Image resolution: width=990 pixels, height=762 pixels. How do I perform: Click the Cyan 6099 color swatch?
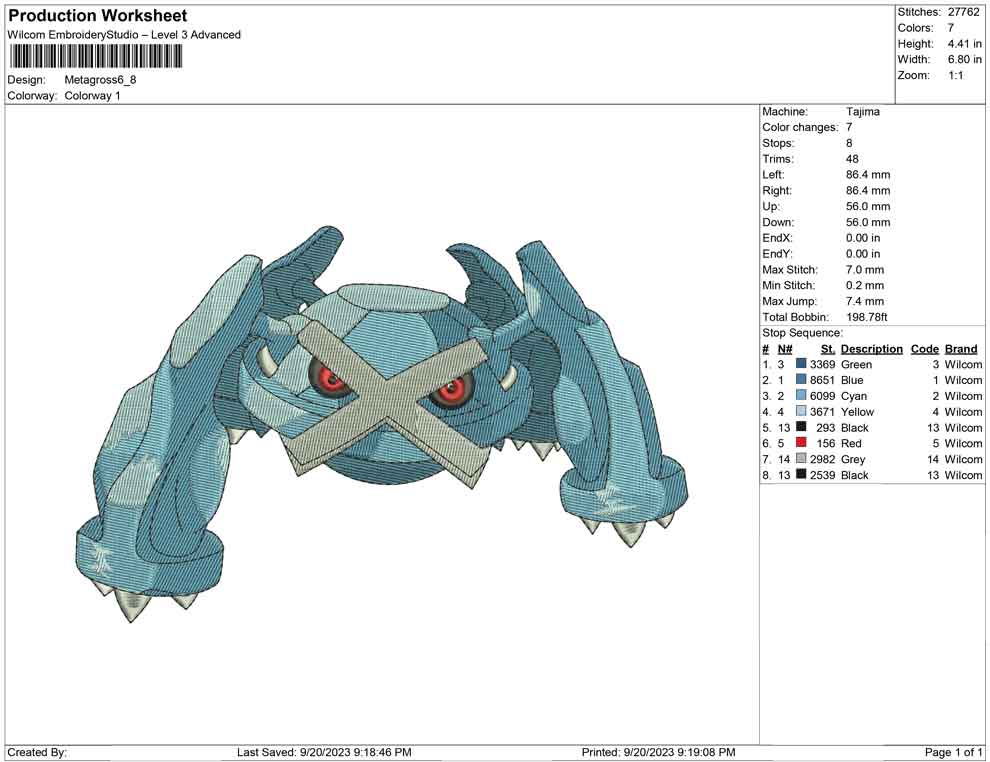pos(801,395)
